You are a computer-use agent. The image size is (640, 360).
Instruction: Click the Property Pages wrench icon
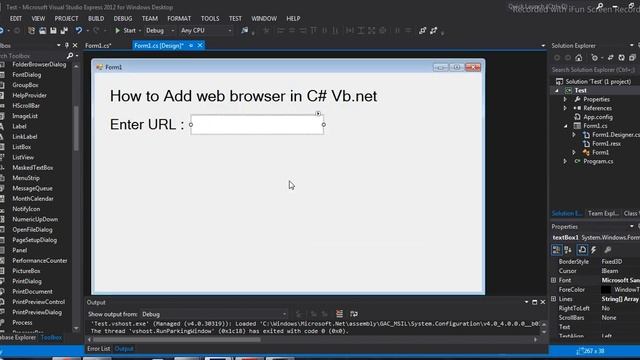point(608,250)
